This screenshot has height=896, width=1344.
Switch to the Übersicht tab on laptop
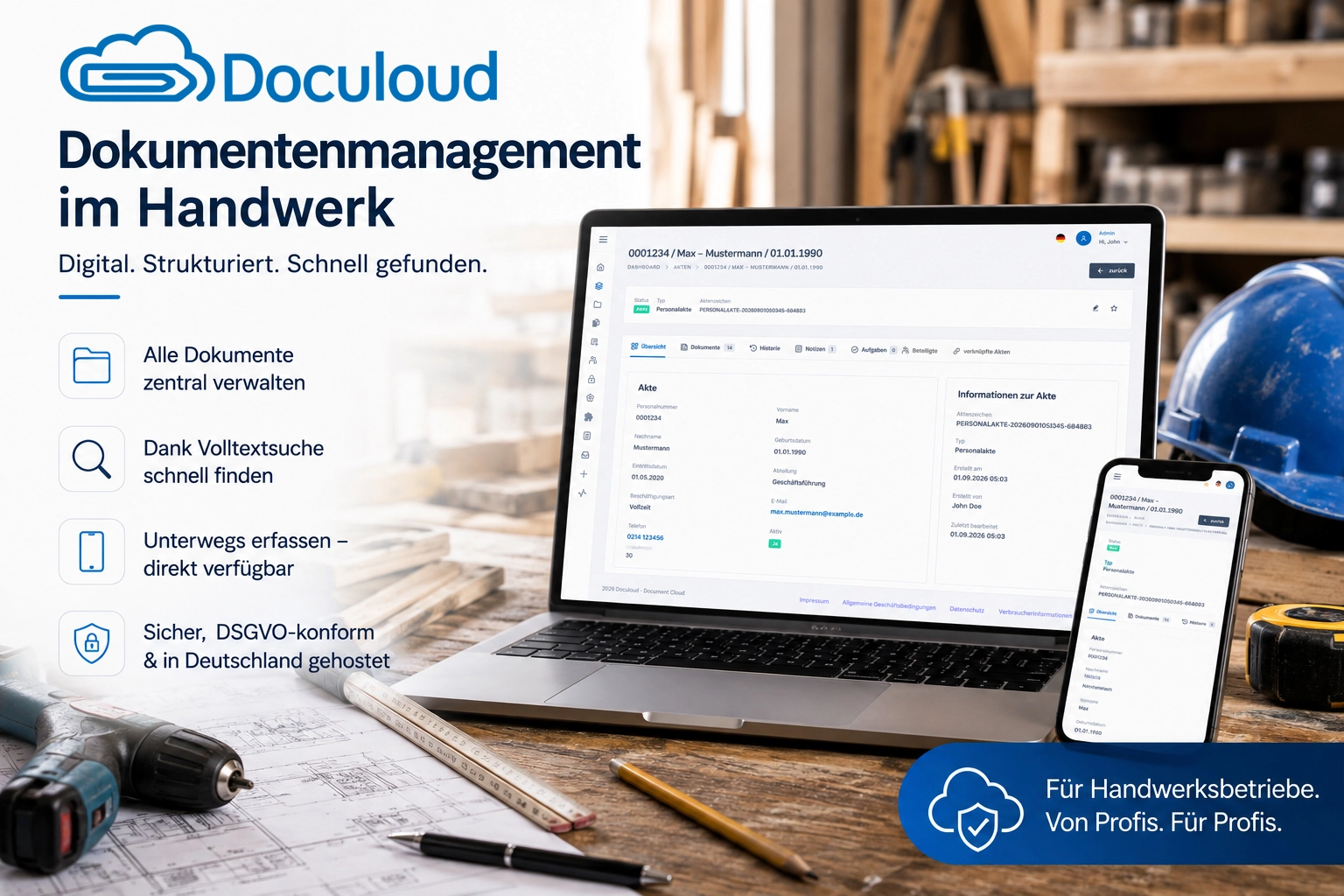click(648, 346)
